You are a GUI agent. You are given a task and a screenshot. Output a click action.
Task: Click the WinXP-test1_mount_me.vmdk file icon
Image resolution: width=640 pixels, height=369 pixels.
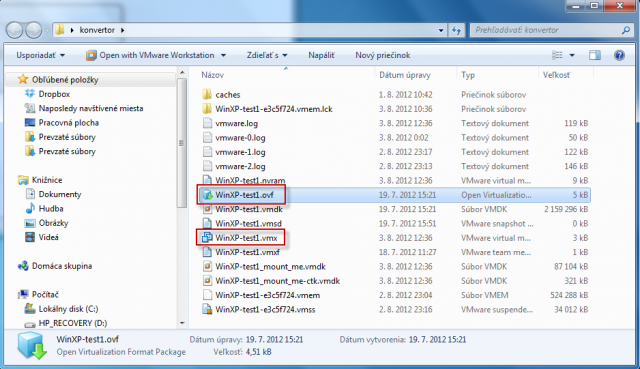[207, 267]
